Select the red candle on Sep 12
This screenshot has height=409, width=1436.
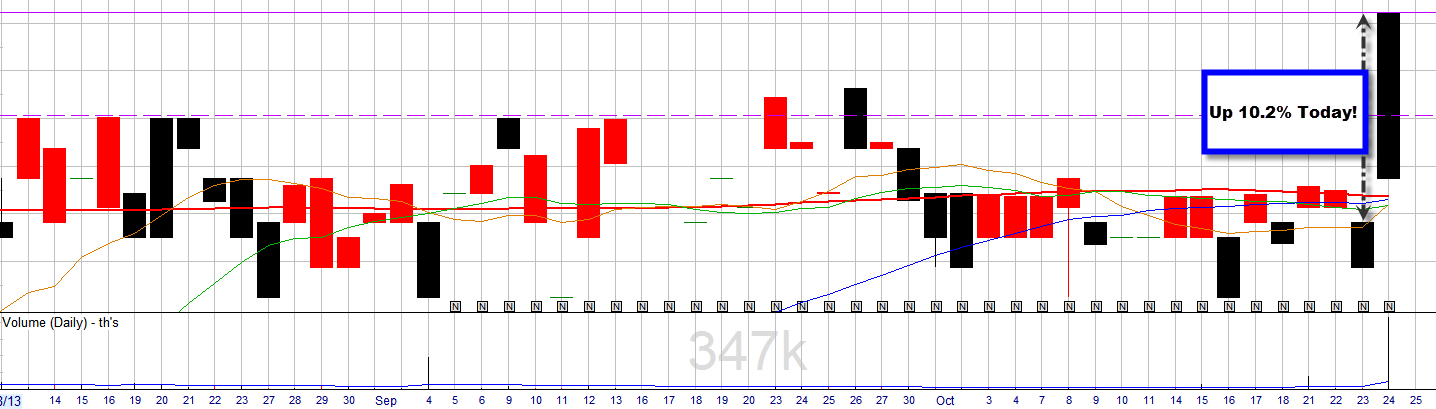589,183
